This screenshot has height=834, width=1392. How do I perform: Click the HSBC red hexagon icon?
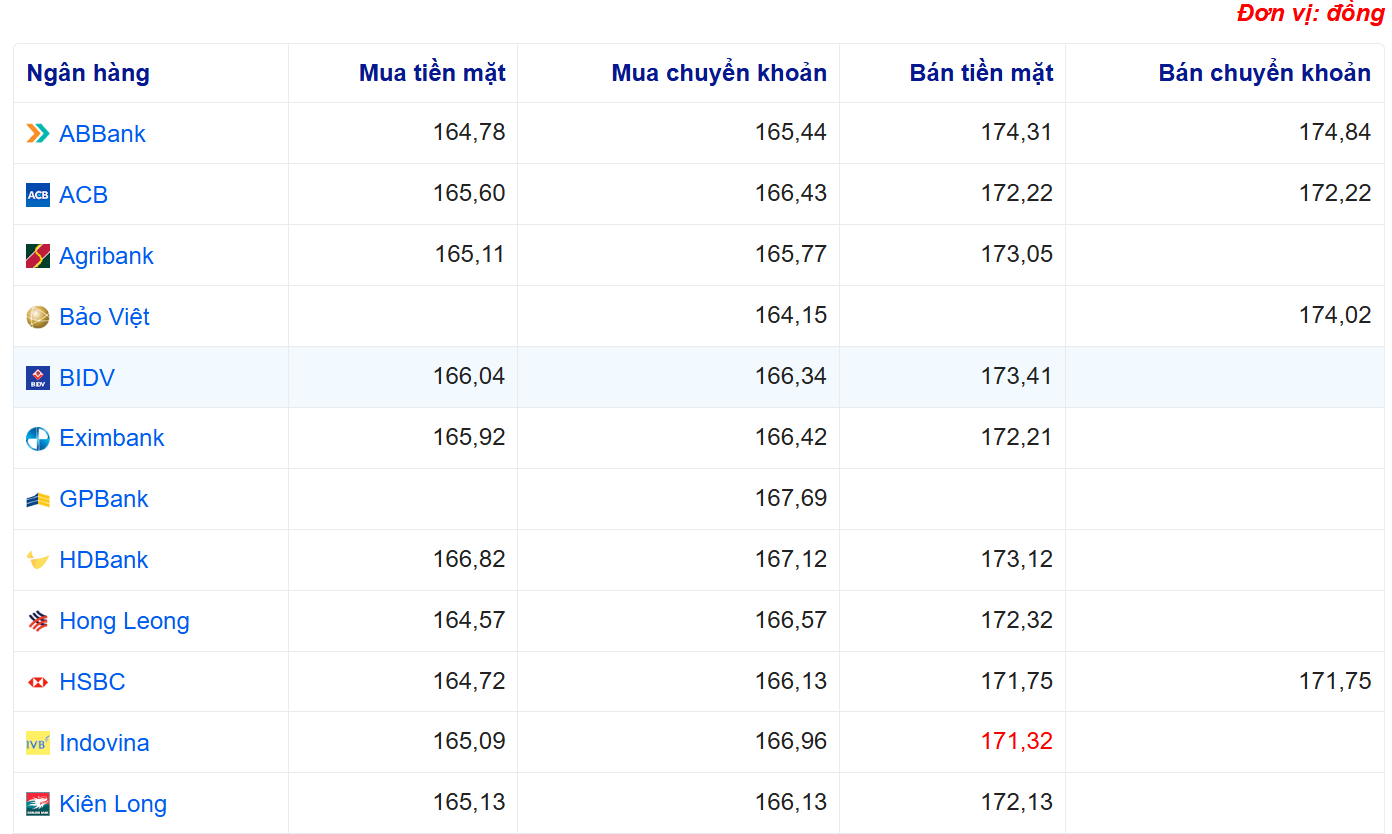click(38, 682)
